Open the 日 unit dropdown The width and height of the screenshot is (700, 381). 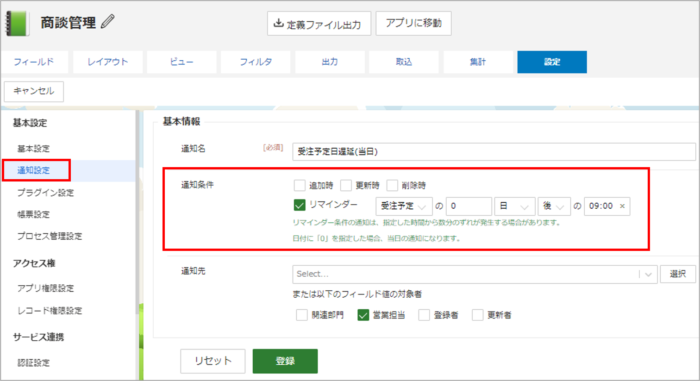(514, 206)
